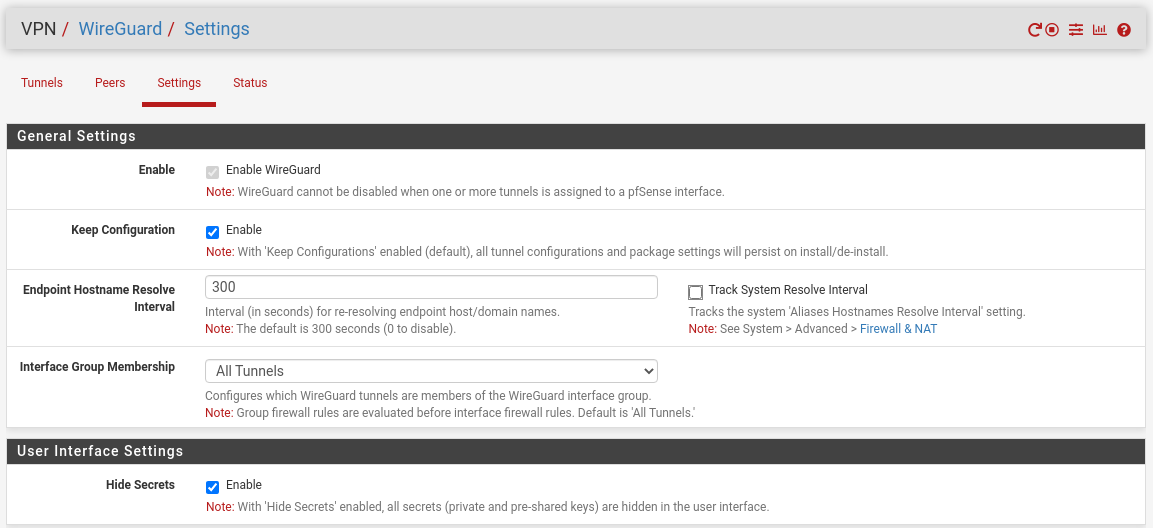
Task: Click the disabled Enable WireGuard checkbox
Action: (213, 173)
